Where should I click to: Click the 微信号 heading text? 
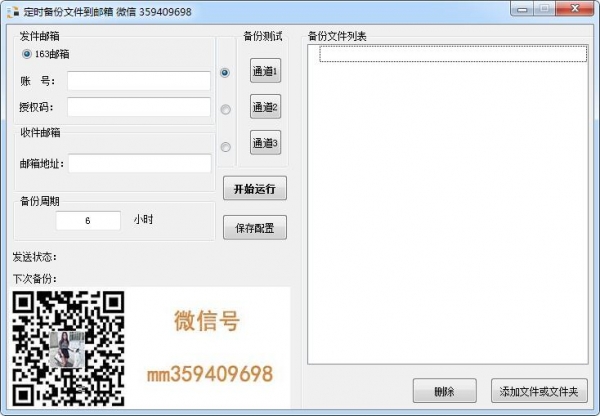[207, 321]
